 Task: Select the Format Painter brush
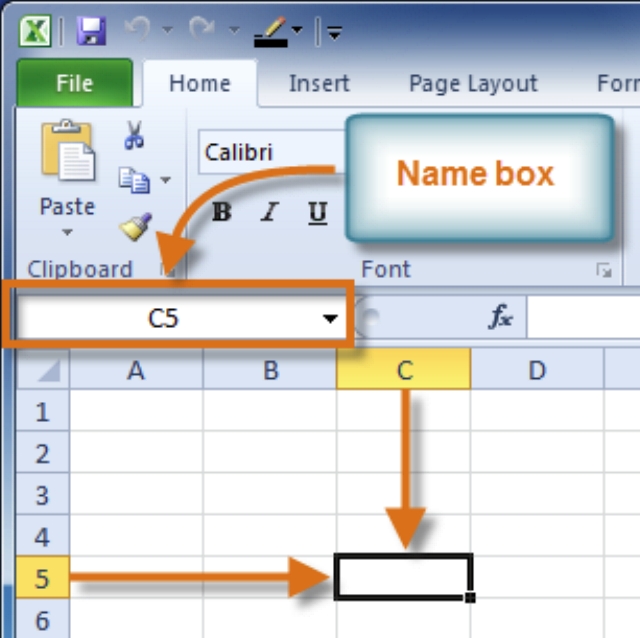pyautogui.click(x=136, y=227)
